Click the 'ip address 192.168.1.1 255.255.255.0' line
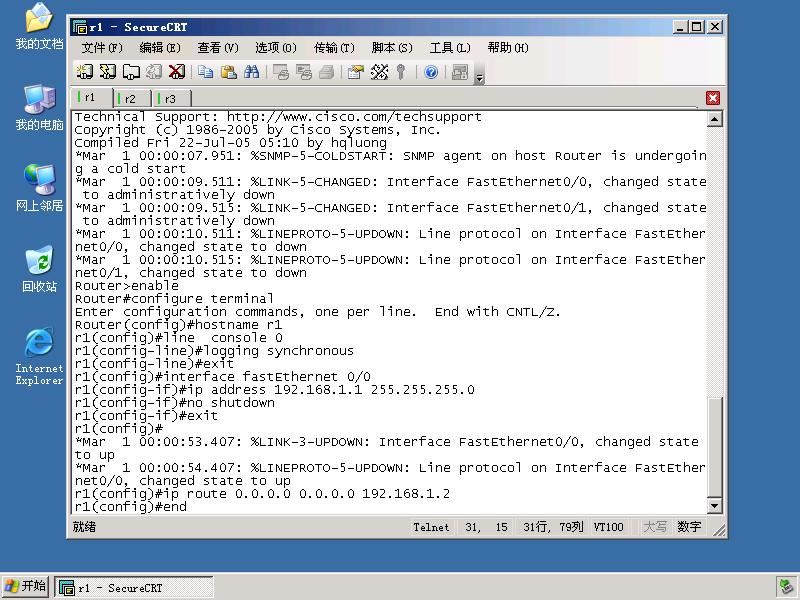Viewport: 800px width, 600px height. coord(274,390)
